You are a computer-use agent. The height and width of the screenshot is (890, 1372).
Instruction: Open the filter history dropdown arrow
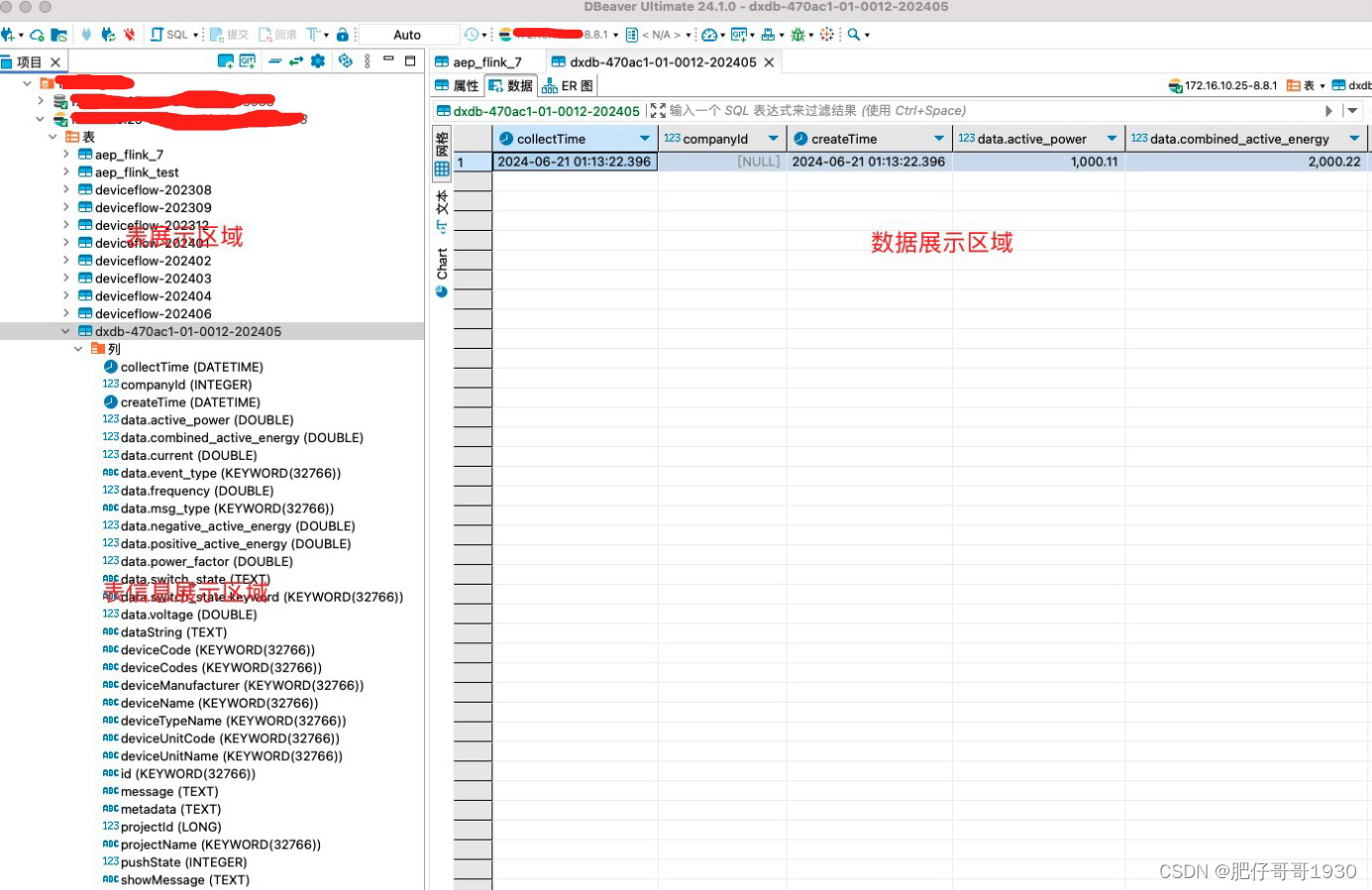tap(1351, 111)
